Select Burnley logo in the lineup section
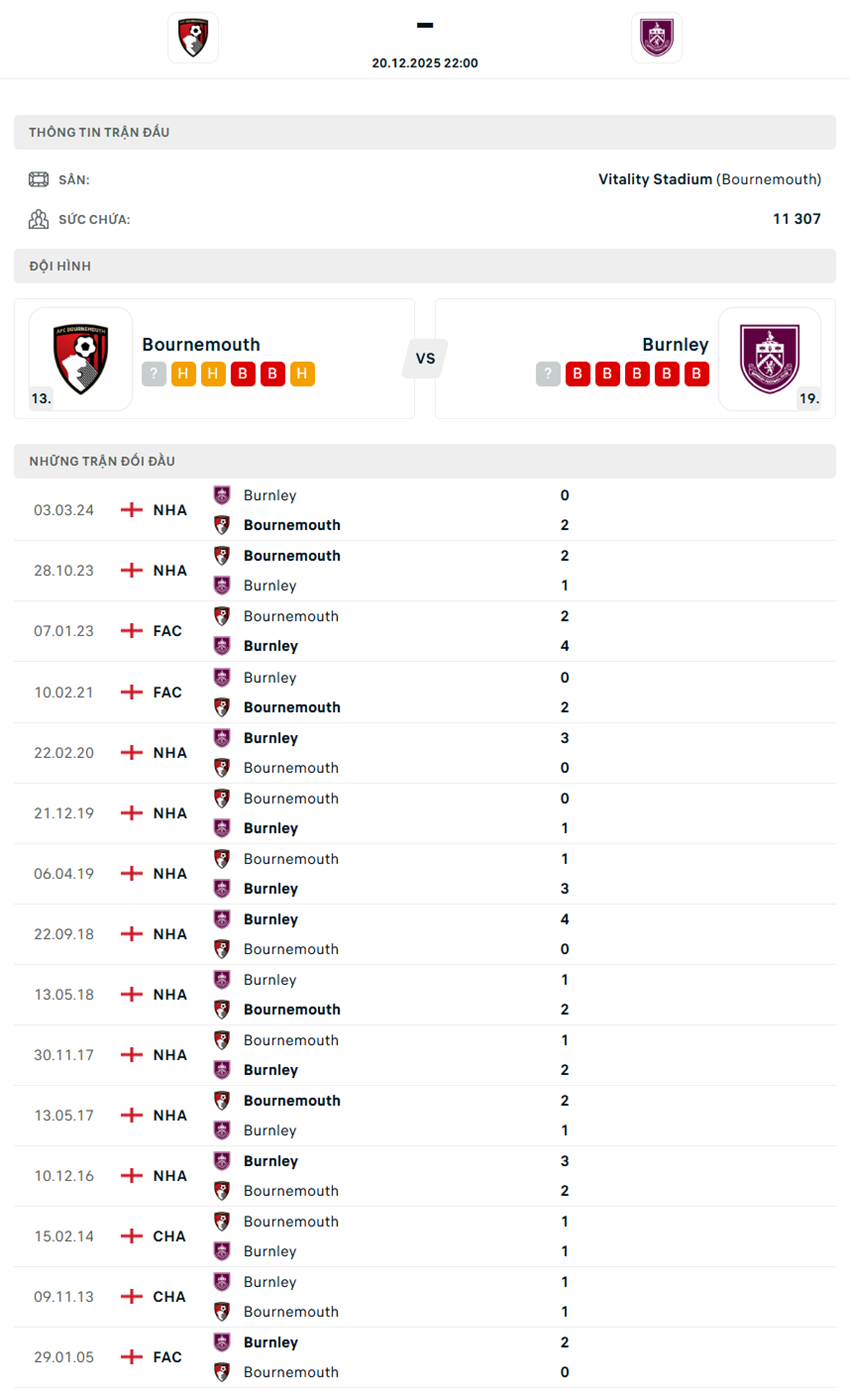Screen dimensions: 850x1392 [770, 358]
